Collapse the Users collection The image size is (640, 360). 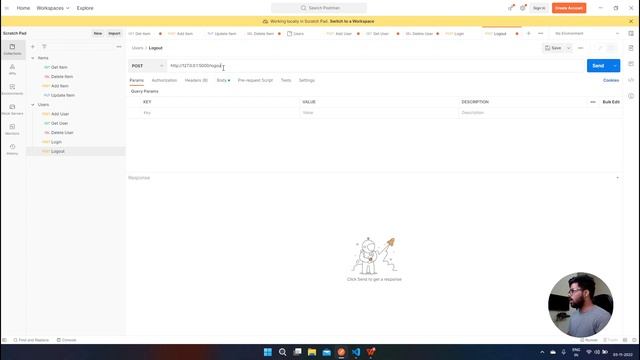point(33,105)
